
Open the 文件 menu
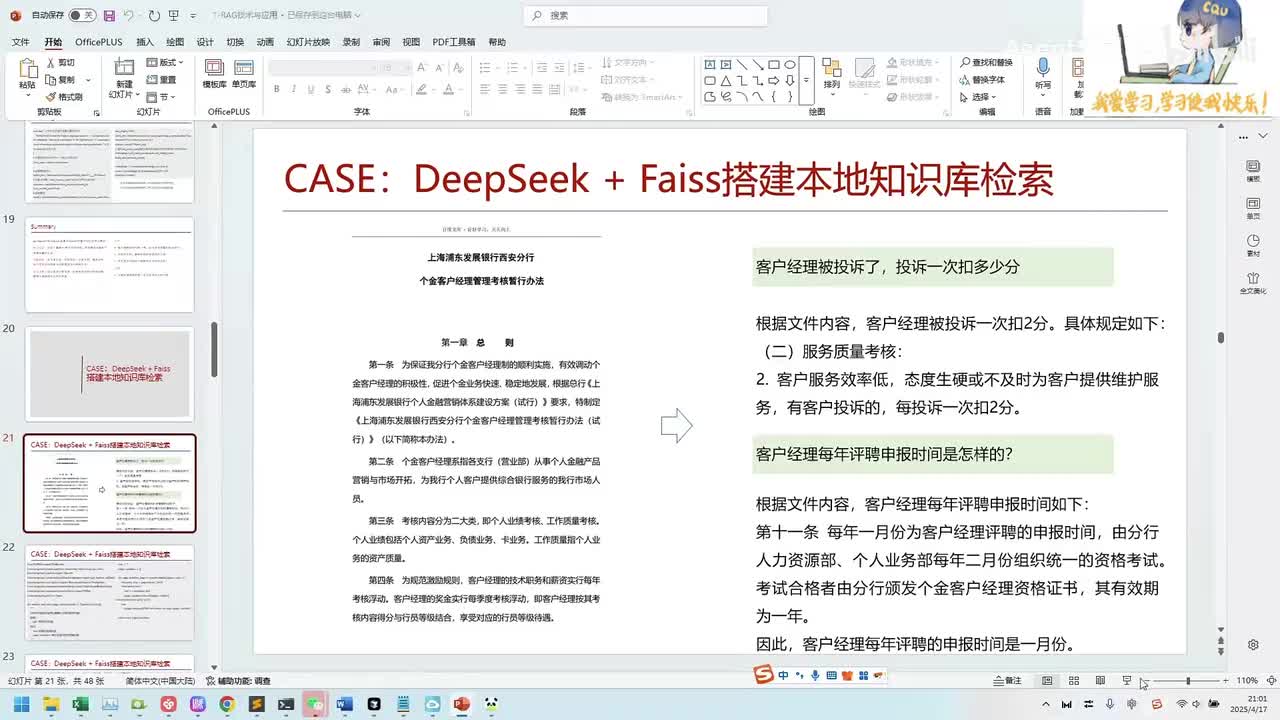20,42
